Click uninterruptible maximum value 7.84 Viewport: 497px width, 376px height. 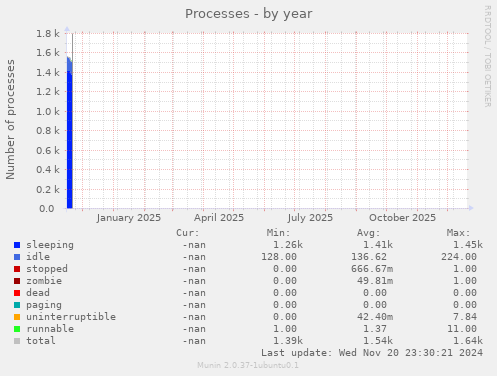pos(465,317)
